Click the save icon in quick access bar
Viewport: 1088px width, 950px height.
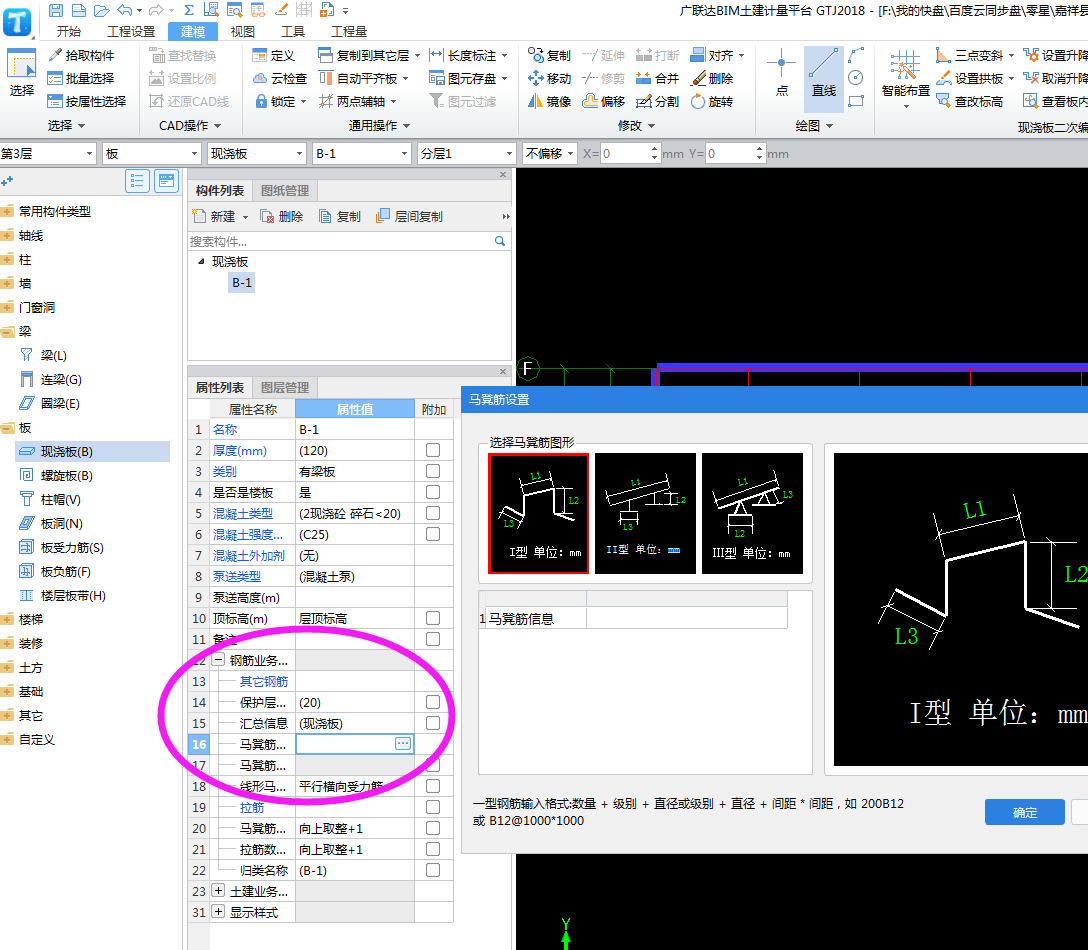tap(56, 10)
